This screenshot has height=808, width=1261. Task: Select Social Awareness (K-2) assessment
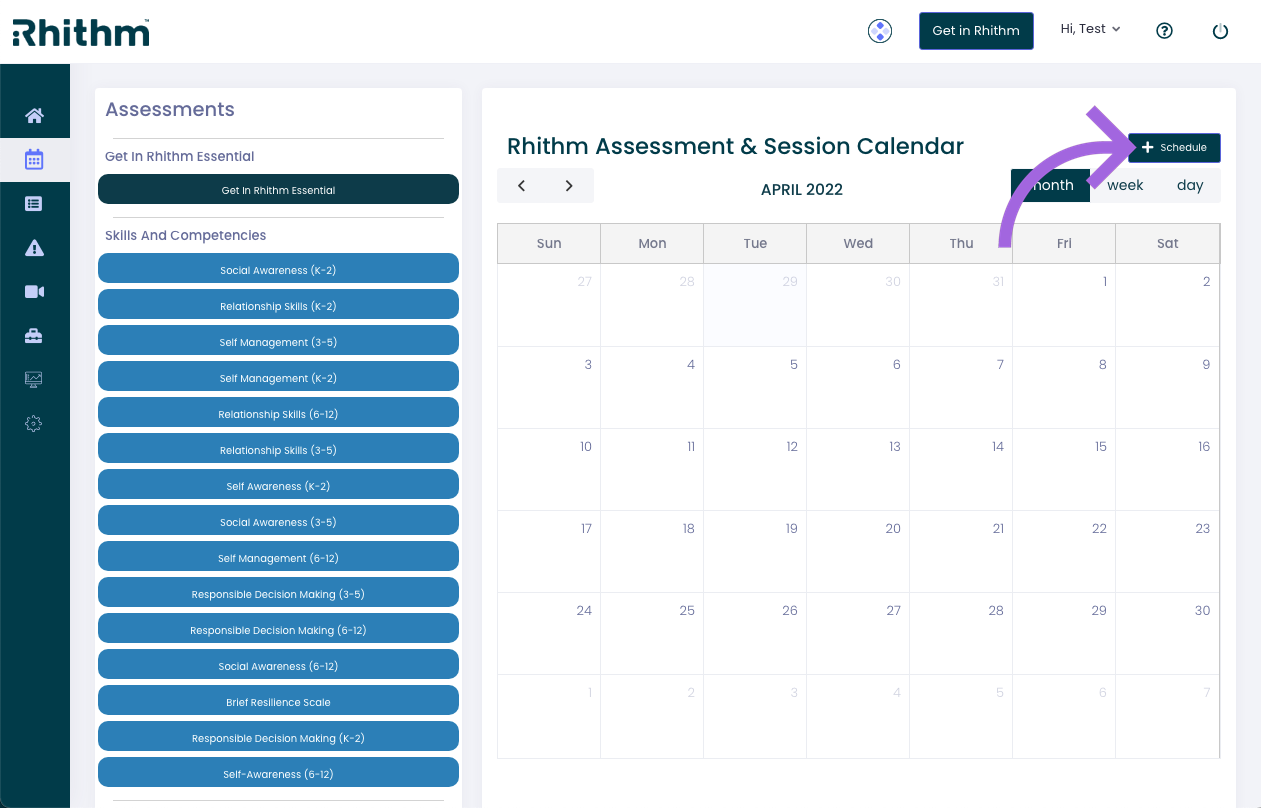click(278, 270)
